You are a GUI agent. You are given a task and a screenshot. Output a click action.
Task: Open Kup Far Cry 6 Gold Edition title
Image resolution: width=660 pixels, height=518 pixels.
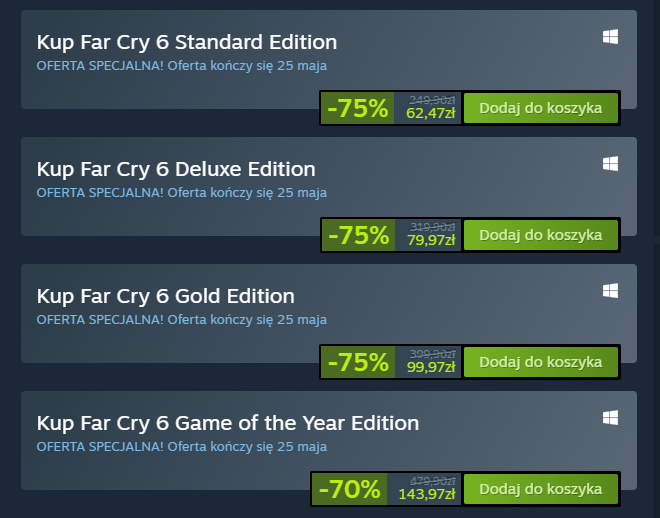165,296
